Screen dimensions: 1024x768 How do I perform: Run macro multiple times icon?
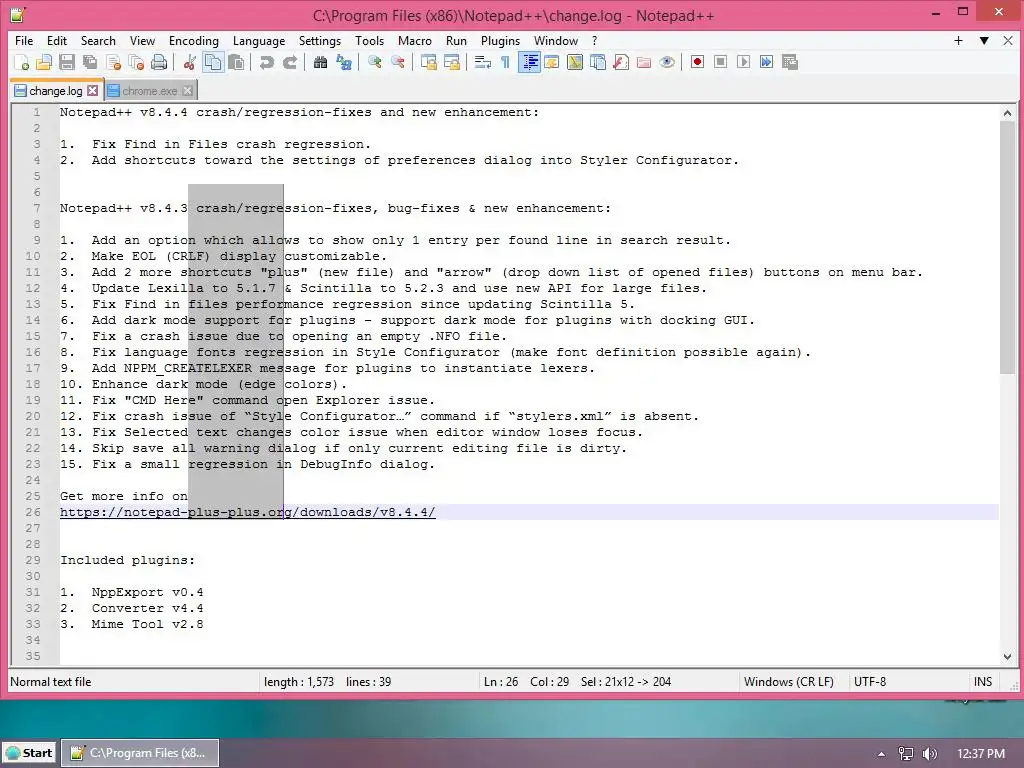point(767,62)
